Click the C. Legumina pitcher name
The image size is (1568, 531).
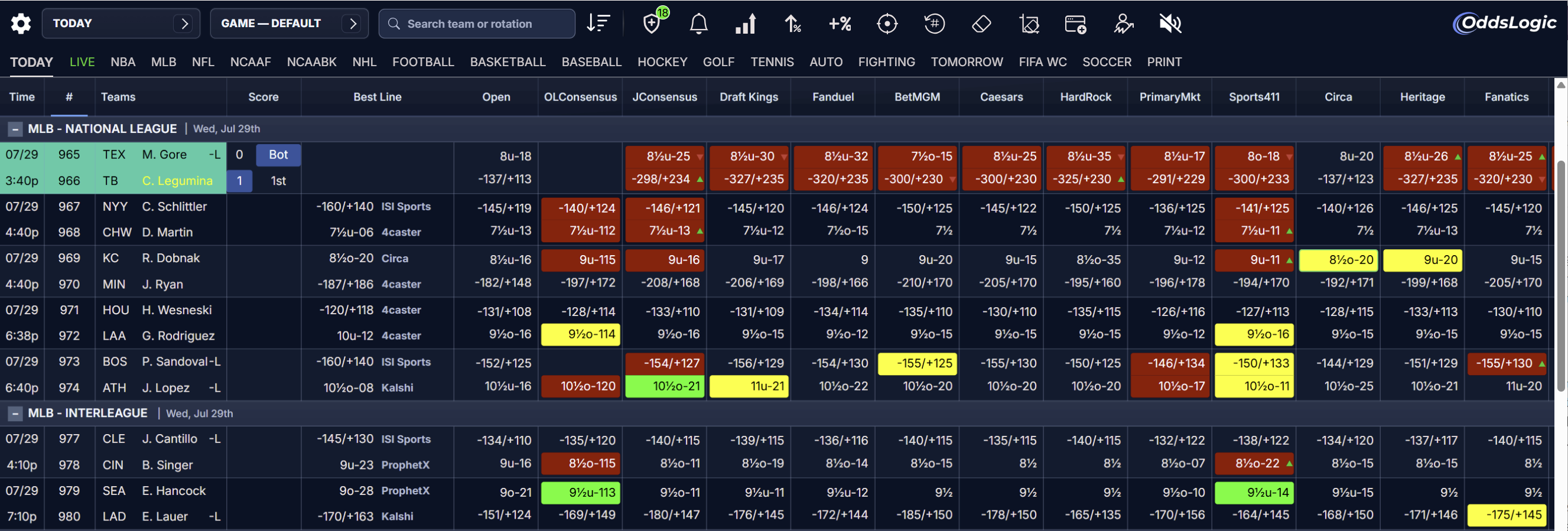coord(177,181)
